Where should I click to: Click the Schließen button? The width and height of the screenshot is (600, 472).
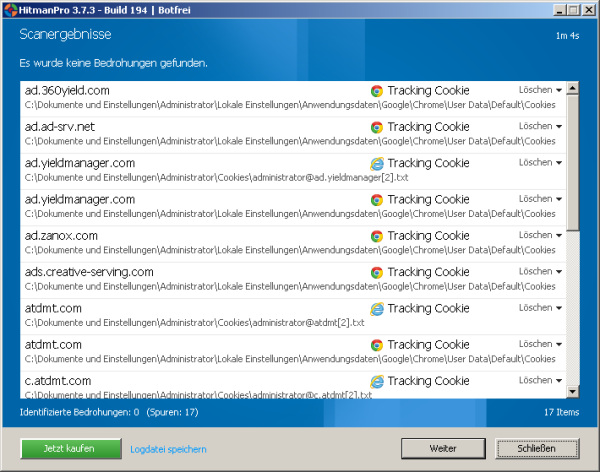pyautogui.click(x=537, y=449)
